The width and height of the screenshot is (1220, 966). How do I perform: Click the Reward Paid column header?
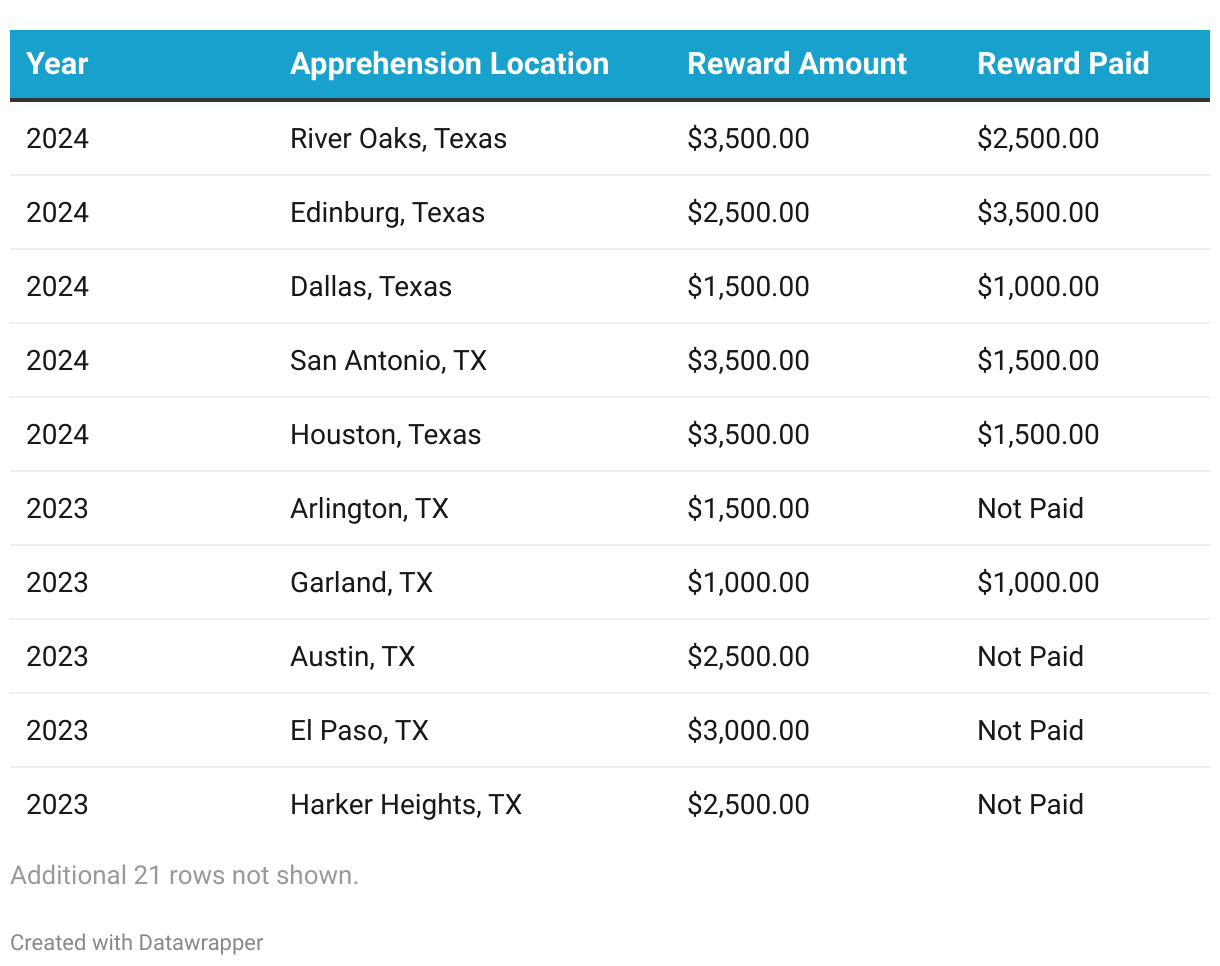click(1063, 64)
